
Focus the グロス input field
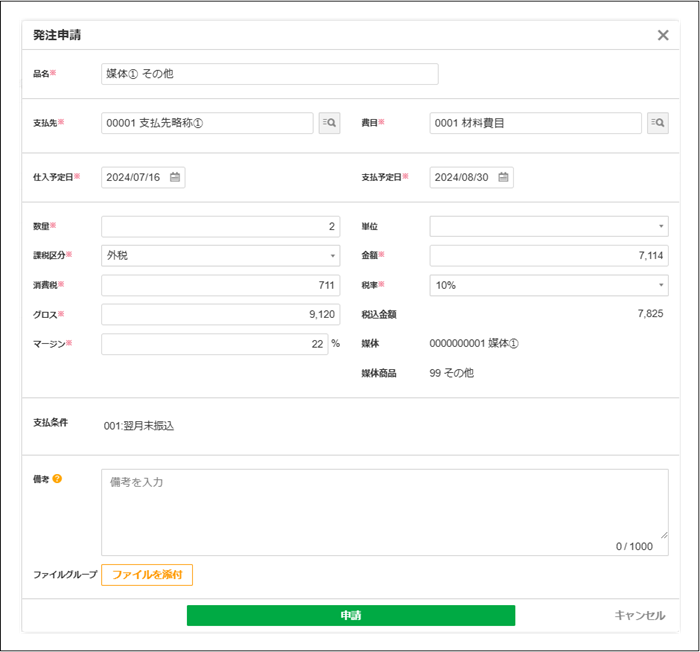point(220,315)
